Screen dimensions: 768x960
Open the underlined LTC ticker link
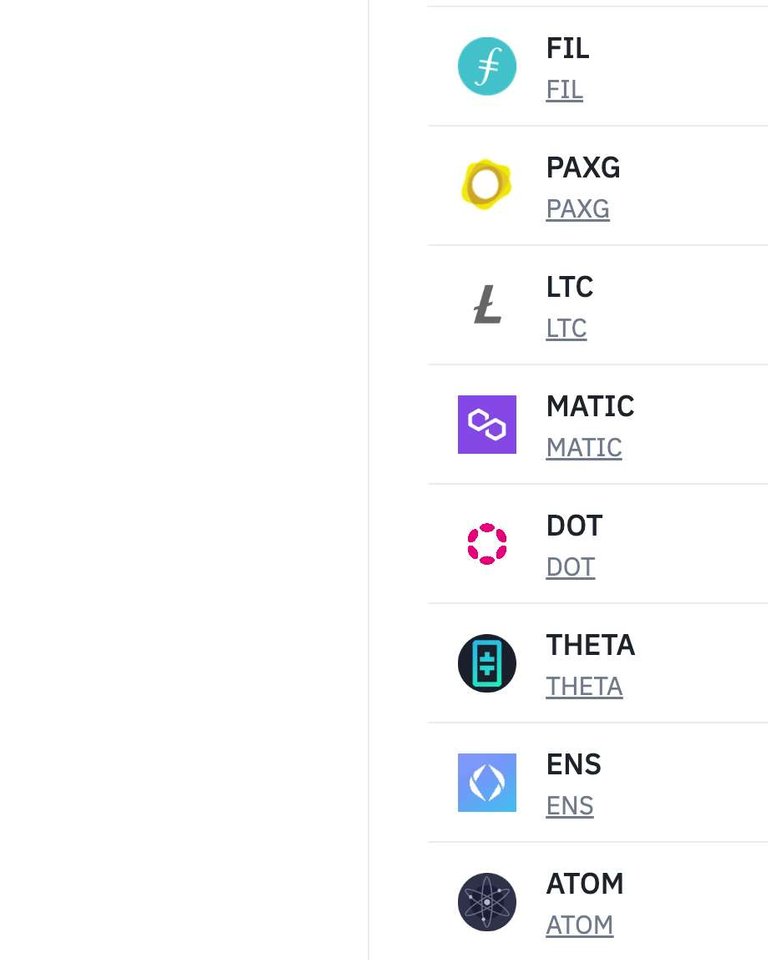click(566, 328)
